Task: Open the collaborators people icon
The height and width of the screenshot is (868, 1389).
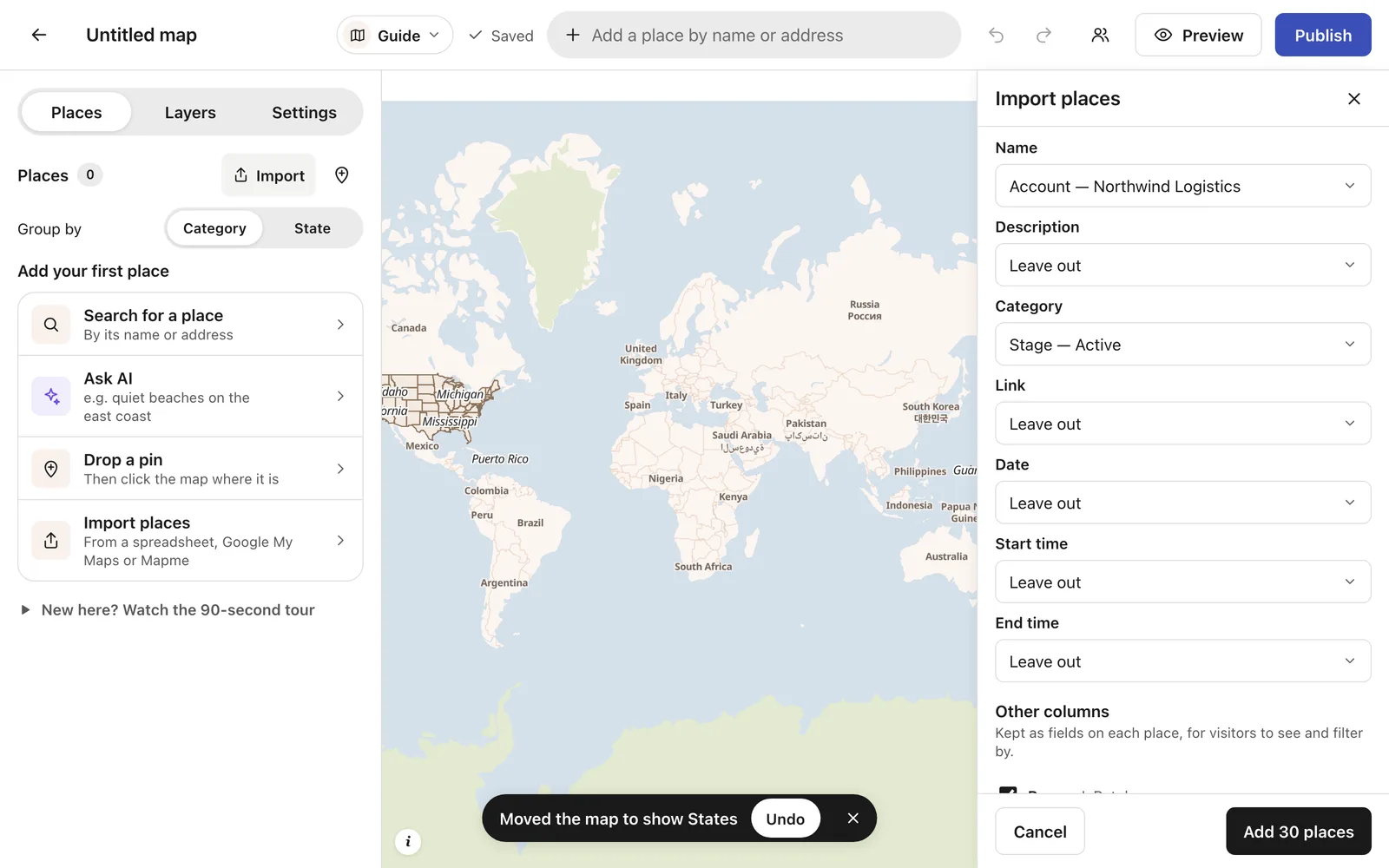Action: coord(1100,35)
